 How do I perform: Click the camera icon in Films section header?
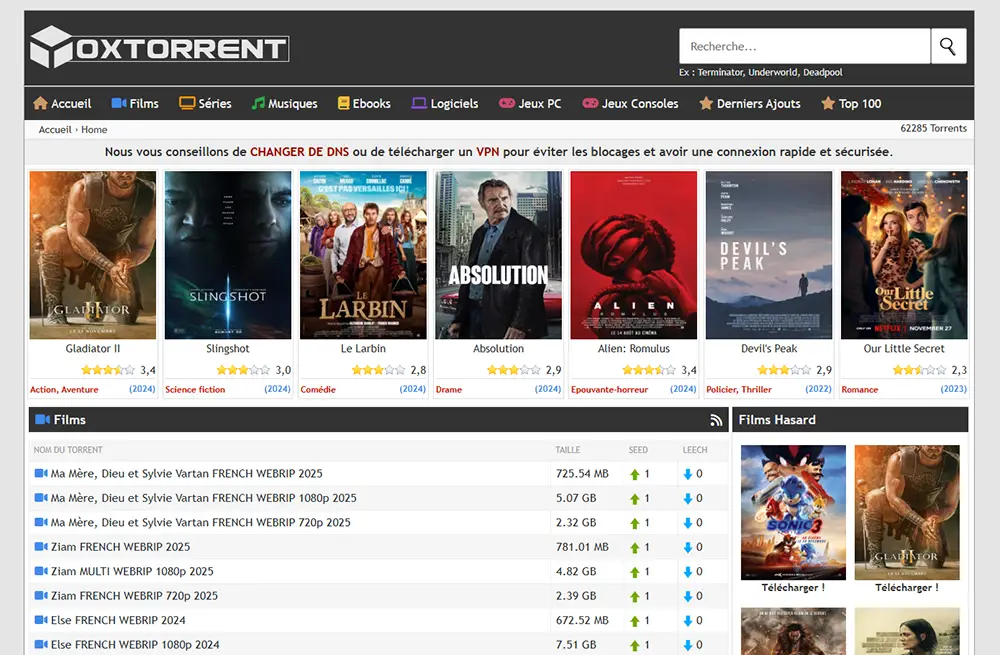click(x=42, y=420)
